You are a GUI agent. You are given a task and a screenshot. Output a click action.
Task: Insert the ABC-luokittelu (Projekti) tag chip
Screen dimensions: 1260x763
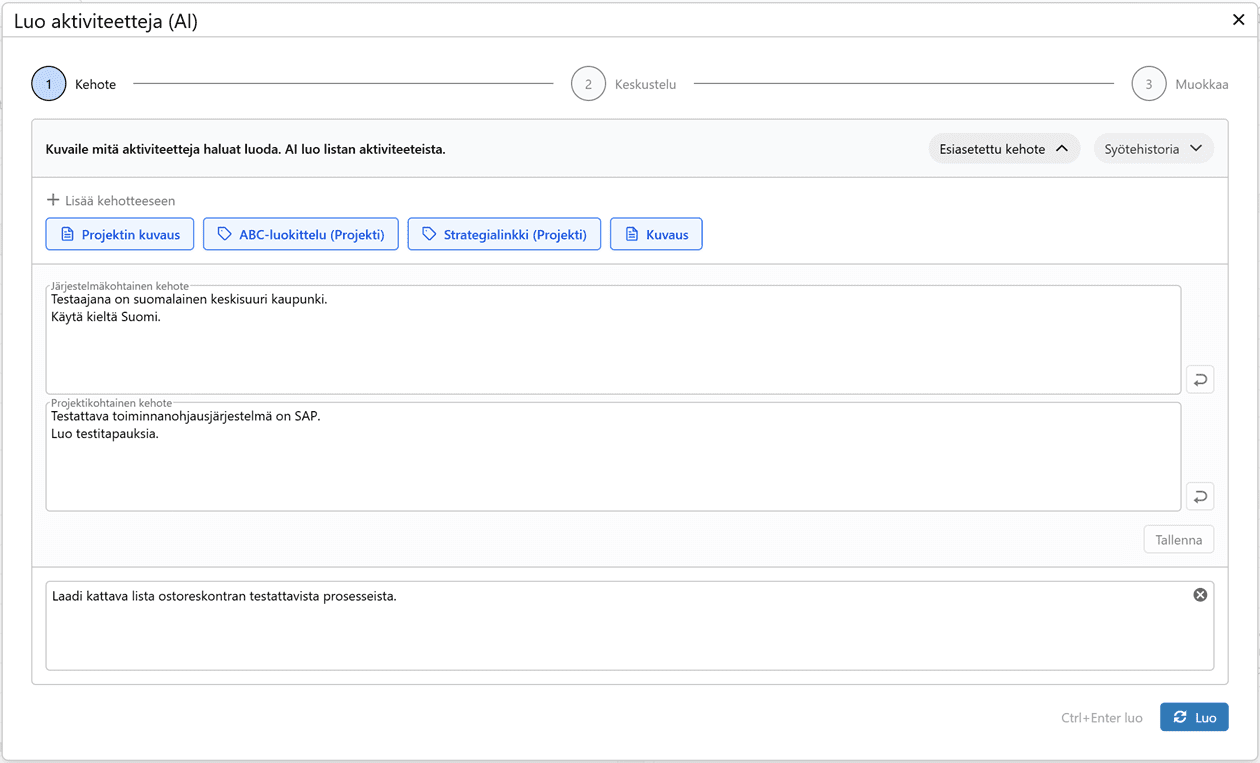click(301, 234)
